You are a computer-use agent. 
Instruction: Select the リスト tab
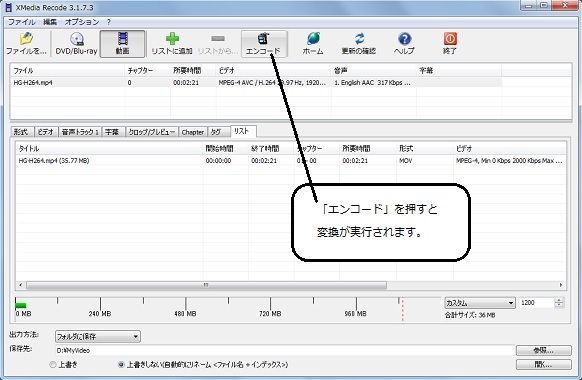[x=242, y=131]
